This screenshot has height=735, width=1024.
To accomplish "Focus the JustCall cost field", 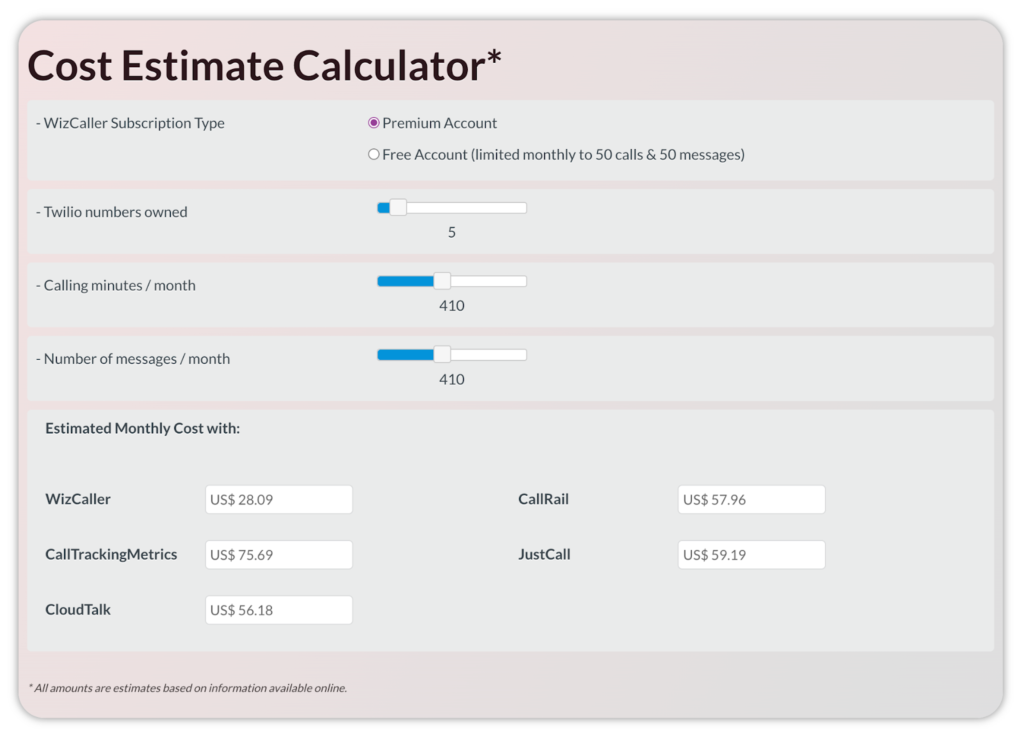I will (751, 555).
